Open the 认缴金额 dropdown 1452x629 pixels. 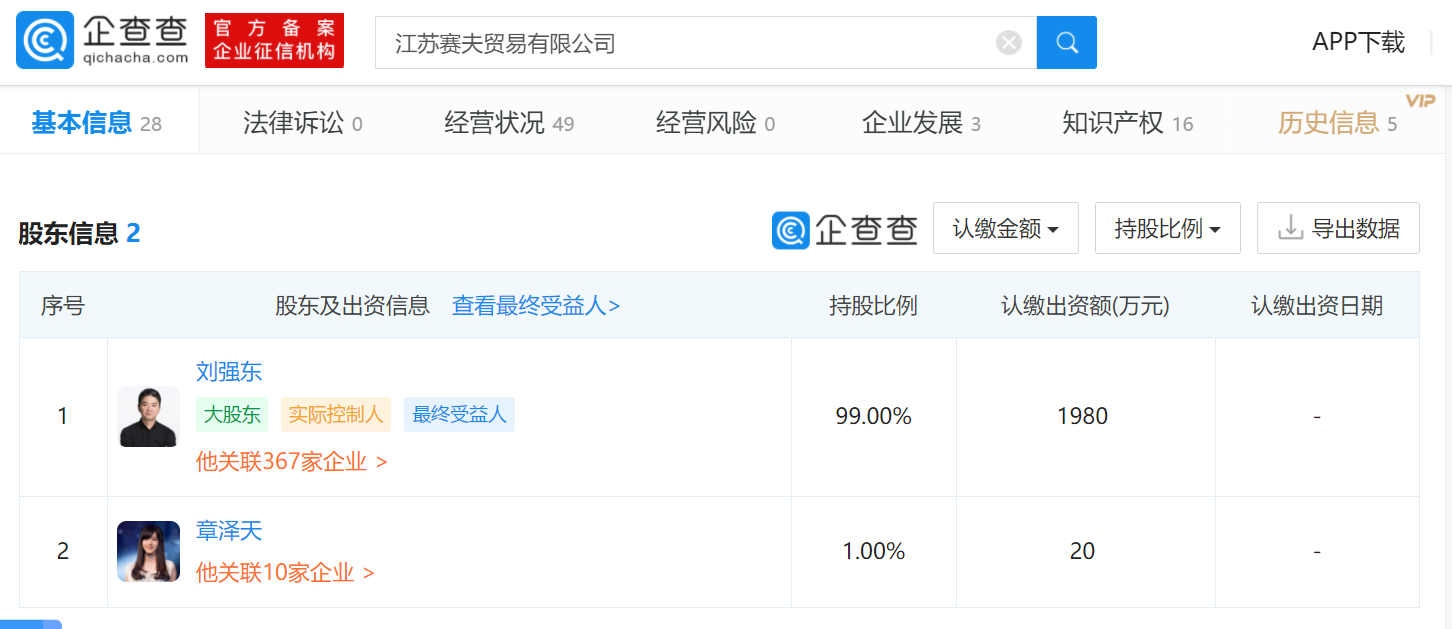click(1006, 228)
